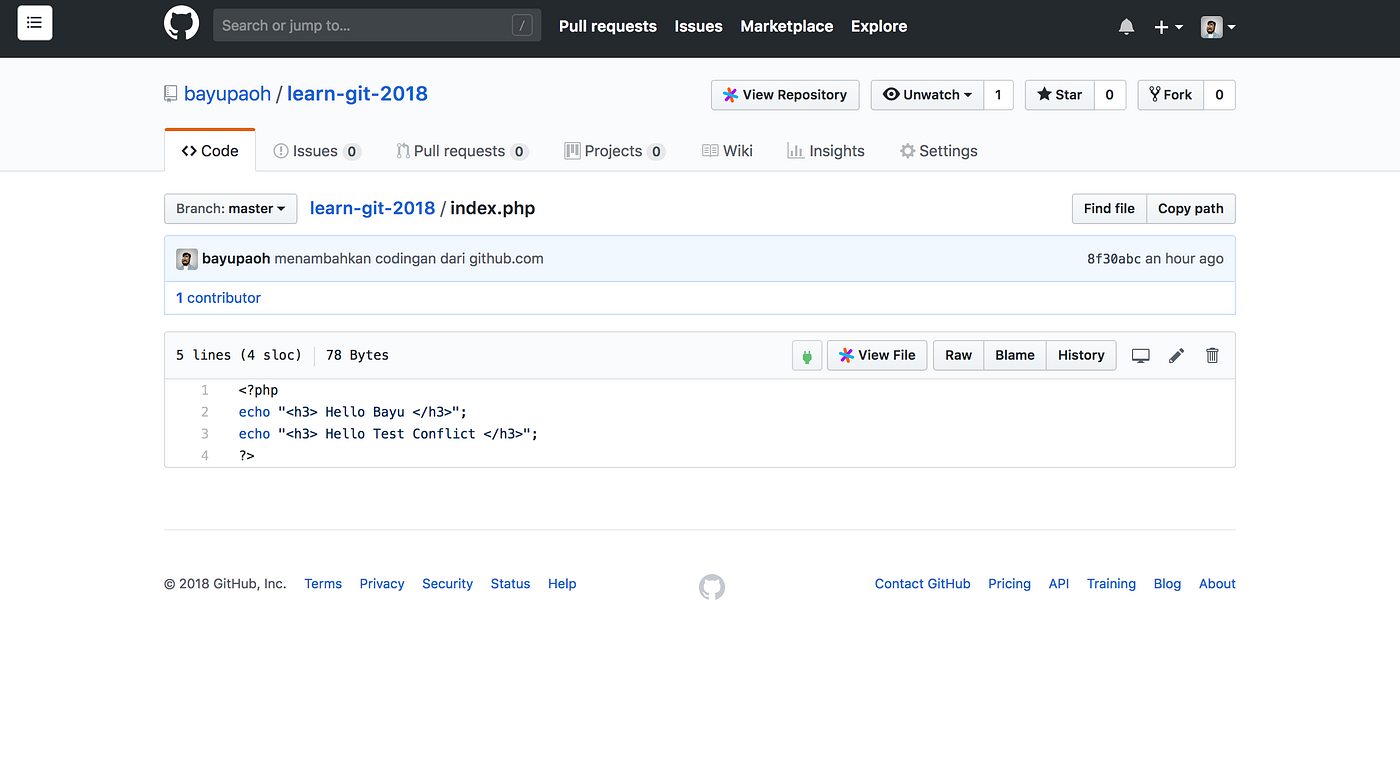Edit index.php with the pencil icon
Image resolution: width=1400 pixels, height=761 pixels.
click(1176, 355)
